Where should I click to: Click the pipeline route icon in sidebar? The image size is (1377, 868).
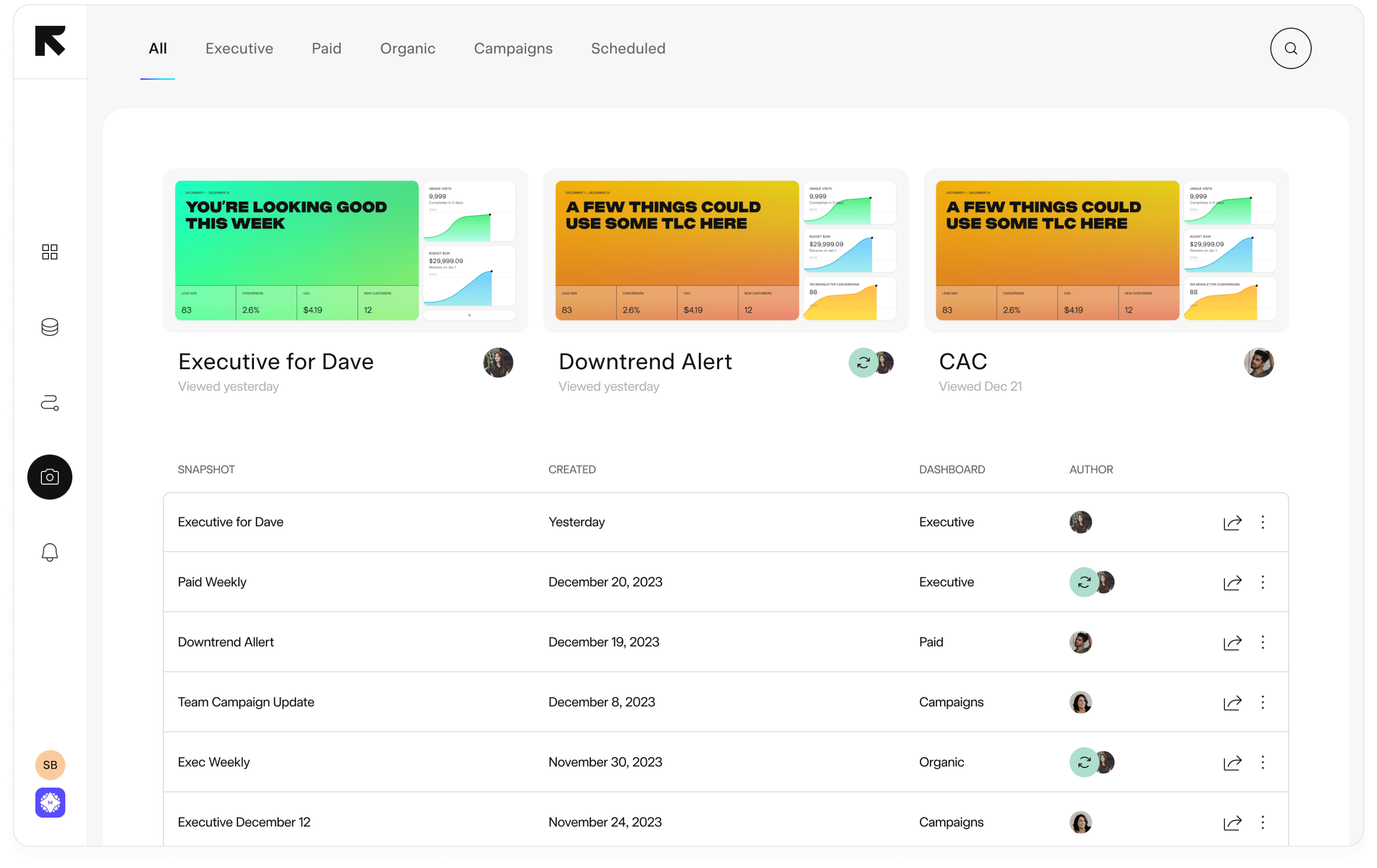[x=50, y=402]
